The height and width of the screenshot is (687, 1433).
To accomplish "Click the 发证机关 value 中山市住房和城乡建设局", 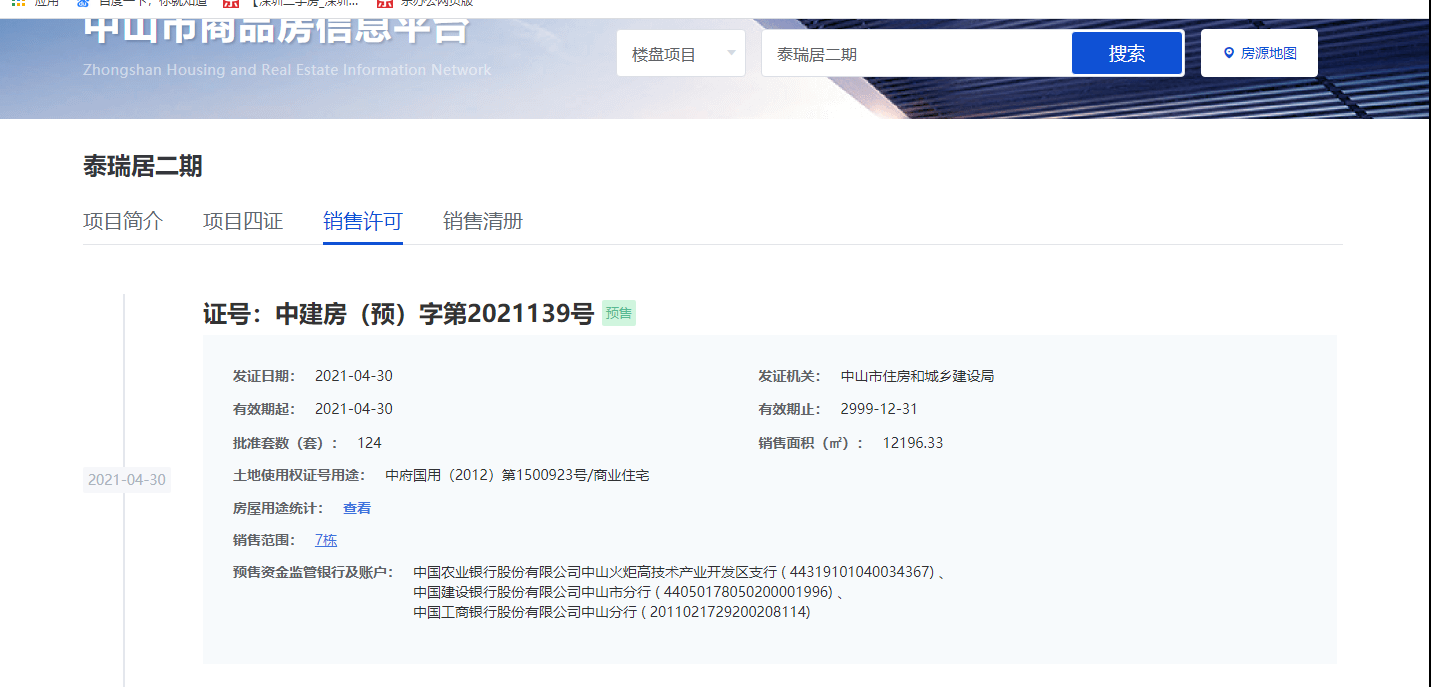I will [918, 376].
